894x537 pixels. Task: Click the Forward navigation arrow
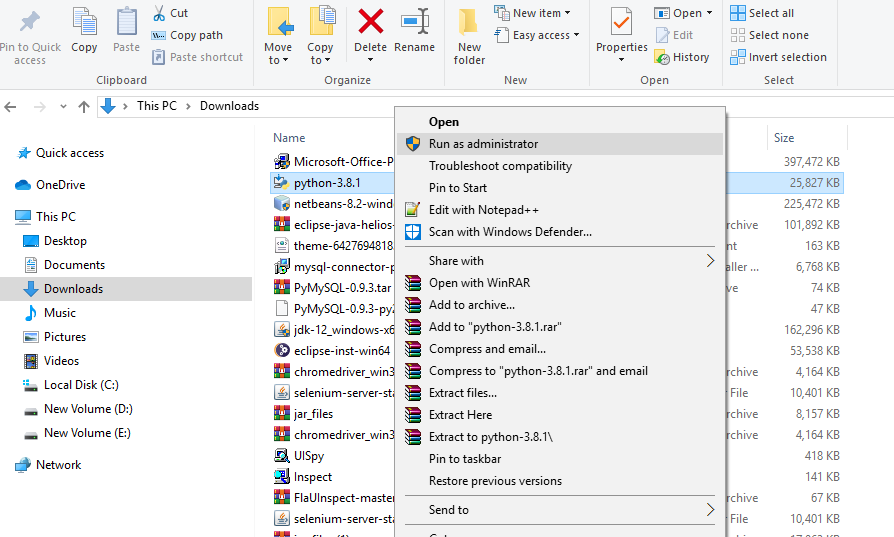39,107
